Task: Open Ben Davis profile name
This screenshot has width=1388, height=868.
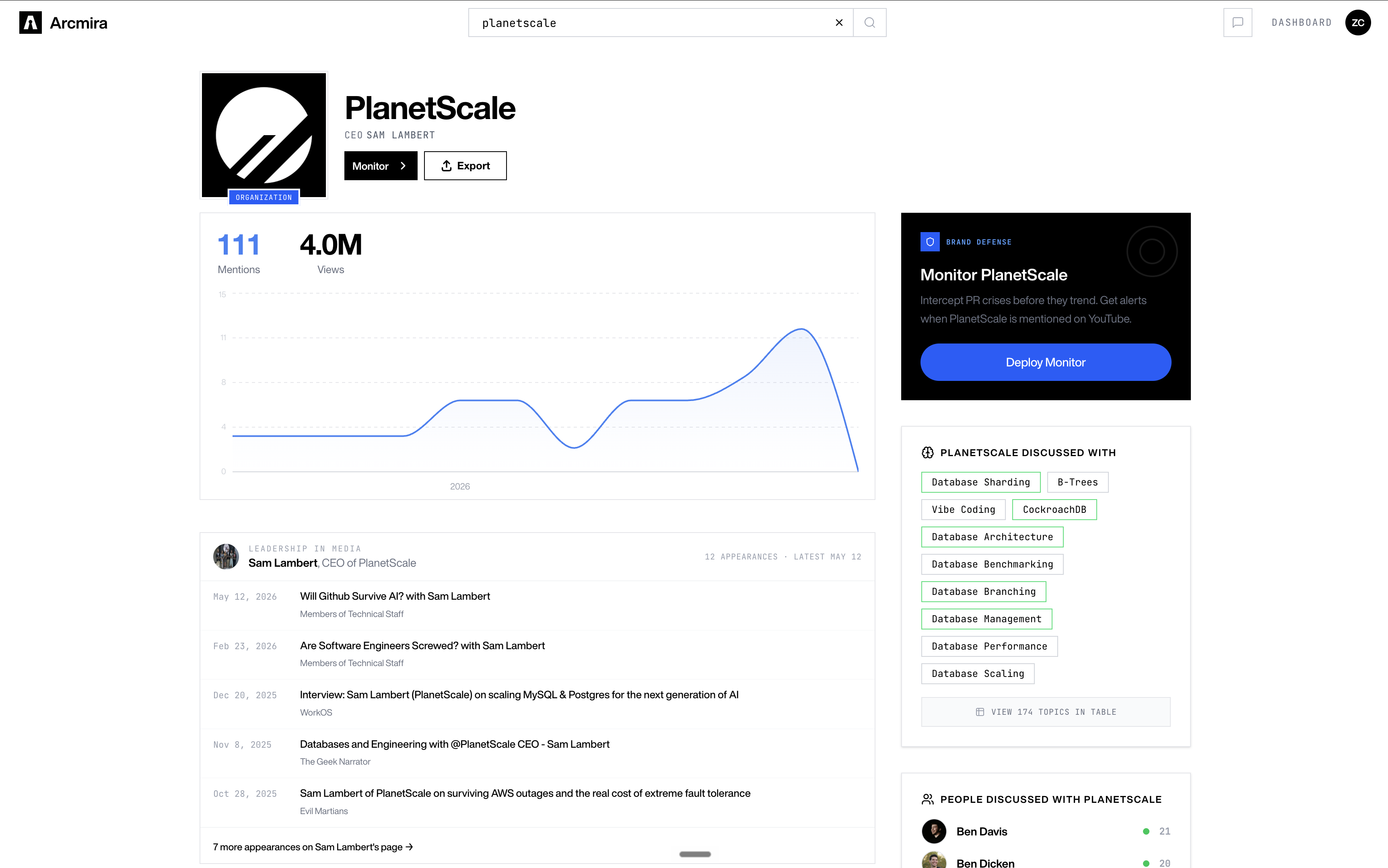Action: click(x=982, y=831)
